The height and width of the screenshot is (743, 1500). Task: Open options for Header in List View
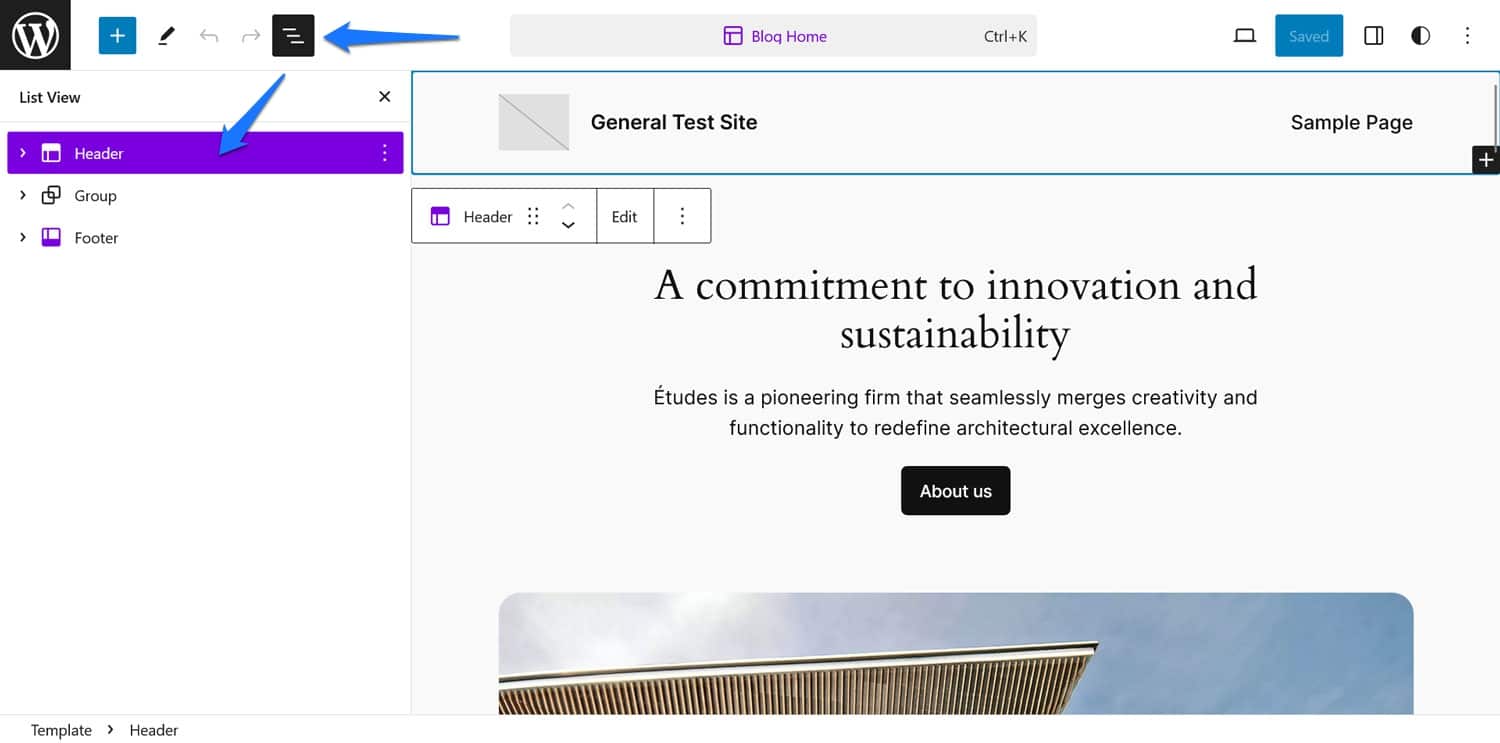tap(384, 153)
